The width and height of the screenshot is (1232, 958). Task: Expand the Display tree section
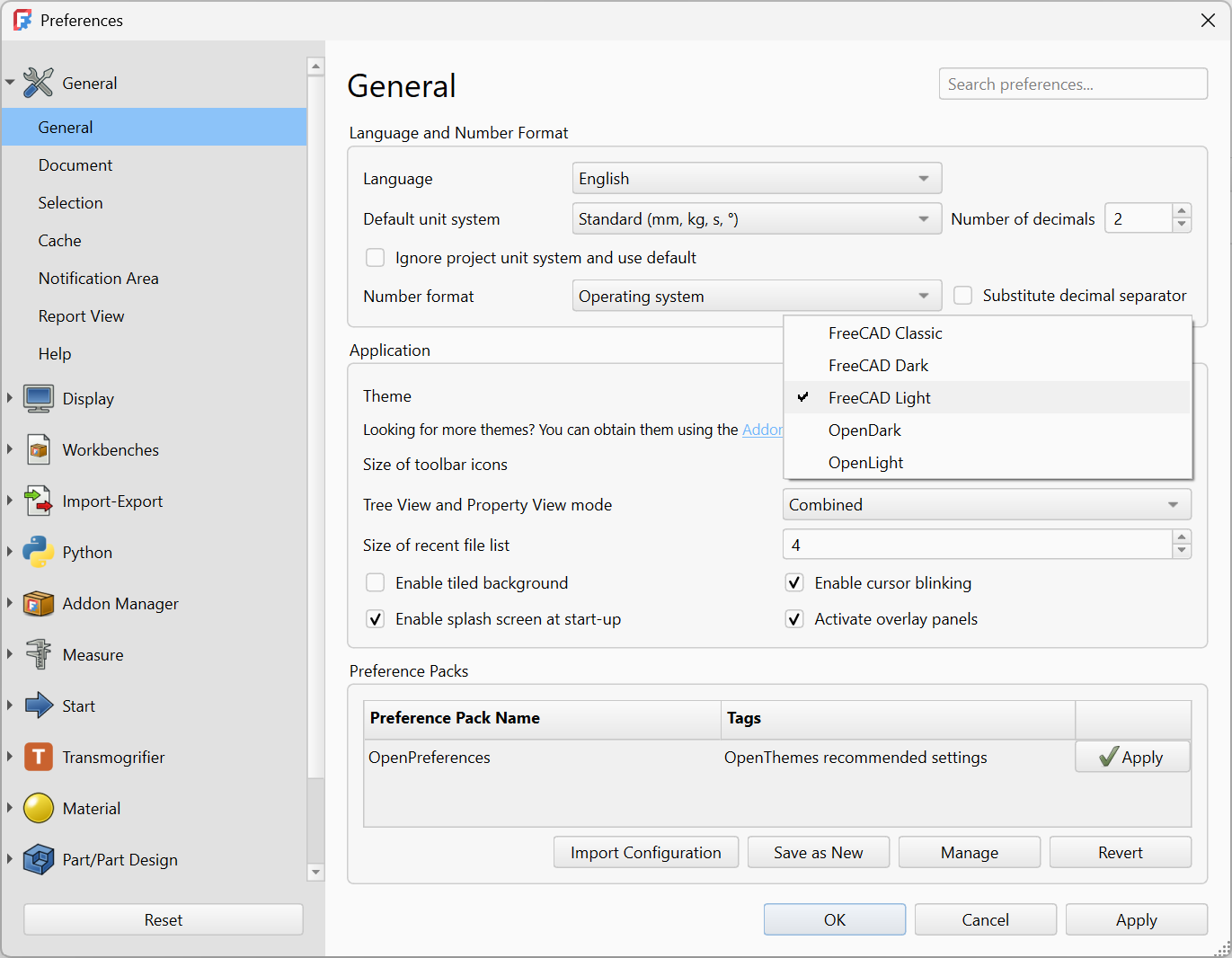coord(10,398)
